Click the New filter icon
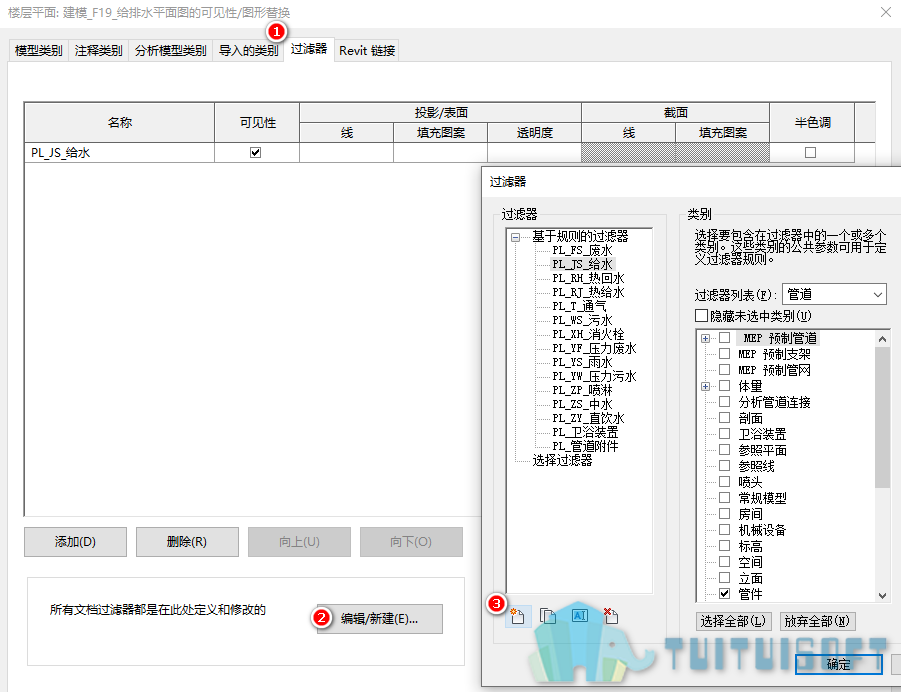Screen dimensions: 901x692 click(x=517, y=616)
